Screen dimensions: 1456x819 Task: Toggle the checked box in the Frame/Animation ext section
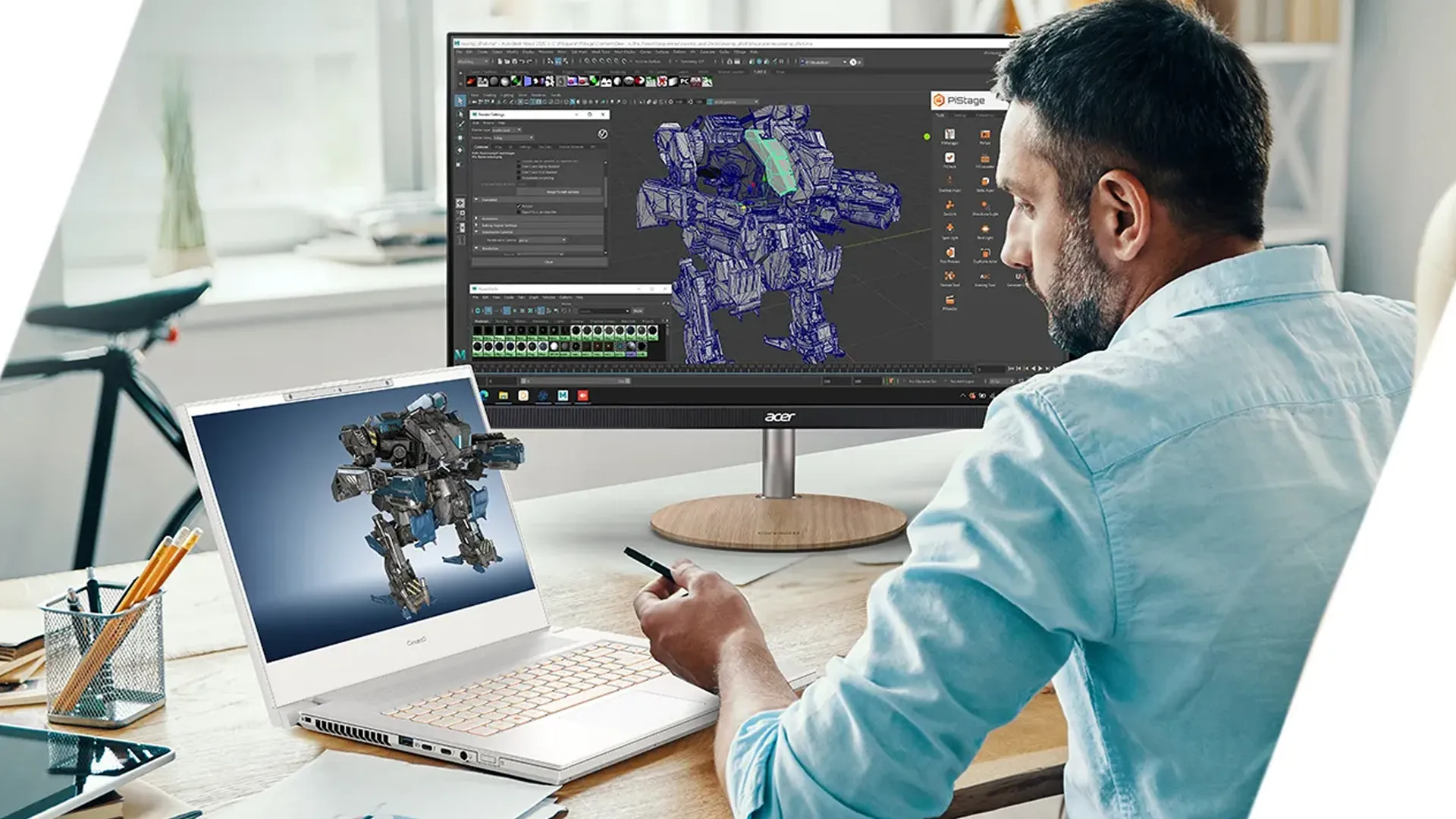coord(520,206)
